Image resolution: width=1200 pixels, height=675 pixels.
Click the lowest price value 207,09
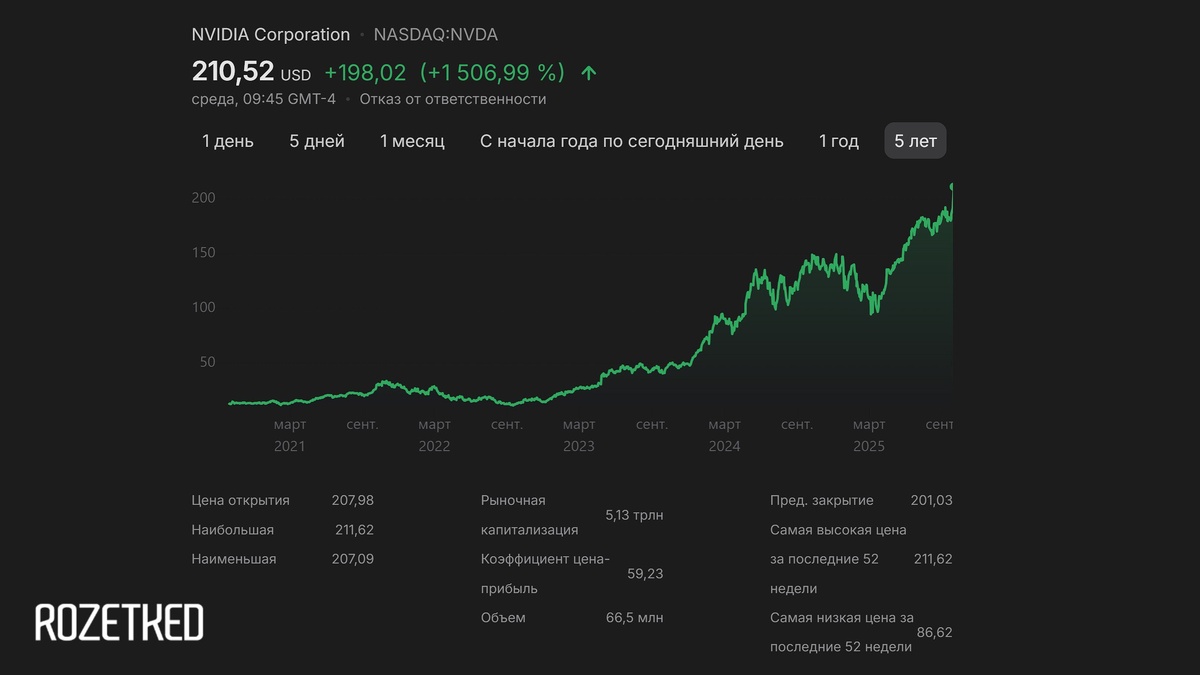[353, 559]
